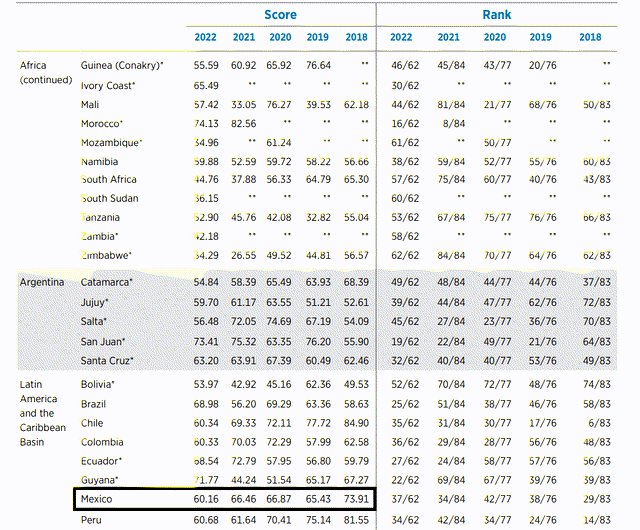Click the "Zambia" row name
Image resolution: width=640 pixels, height=530 pixels.
pyautogui.click(x=99, y=236)
